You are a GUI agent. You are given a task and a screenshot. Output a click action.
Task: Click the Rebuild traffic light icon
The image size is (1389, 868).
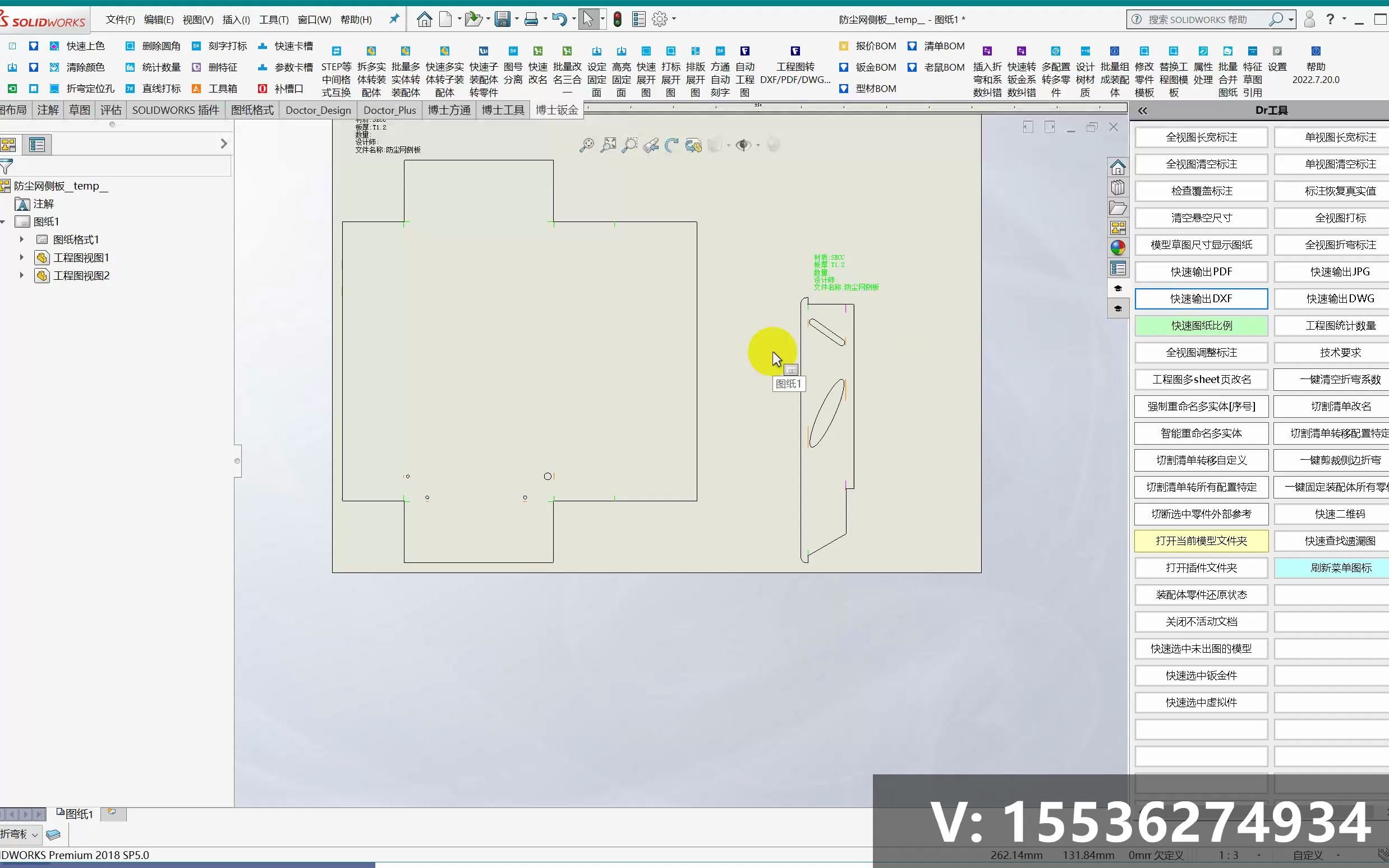(x=617, y=19)
